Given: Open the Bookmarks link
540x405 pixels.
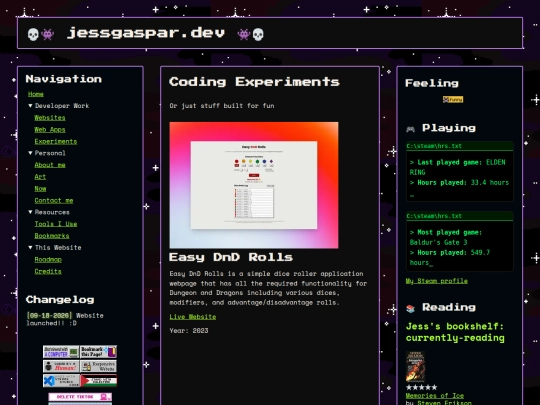Looking at the screenshot, I should (52, 236).
